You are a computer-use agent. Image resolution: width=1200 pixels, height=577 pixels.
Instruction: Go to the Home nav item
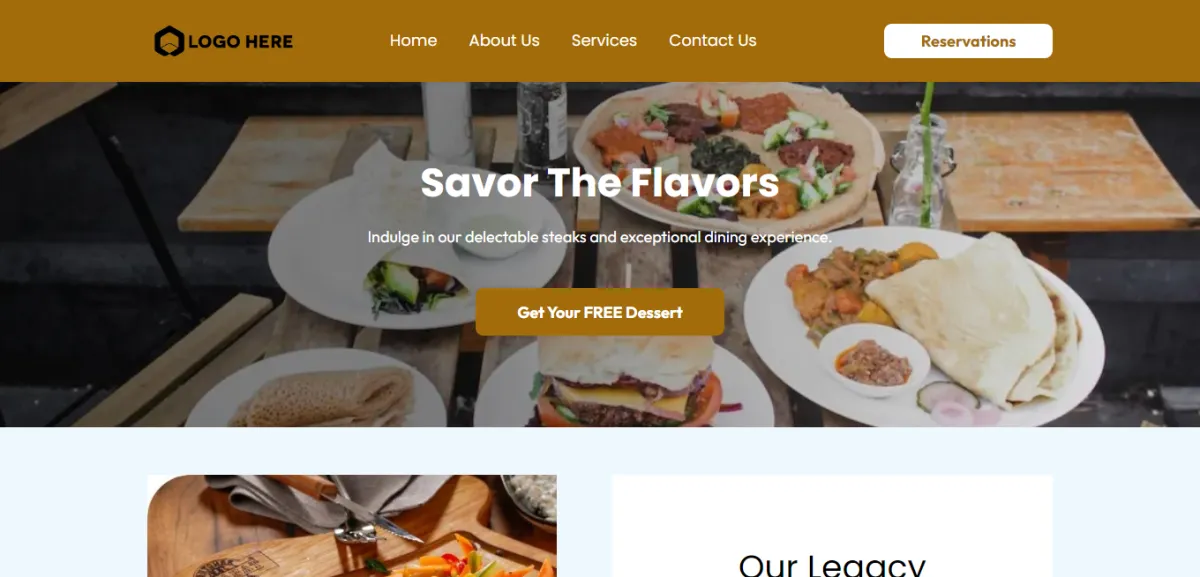tap(413, 41)
